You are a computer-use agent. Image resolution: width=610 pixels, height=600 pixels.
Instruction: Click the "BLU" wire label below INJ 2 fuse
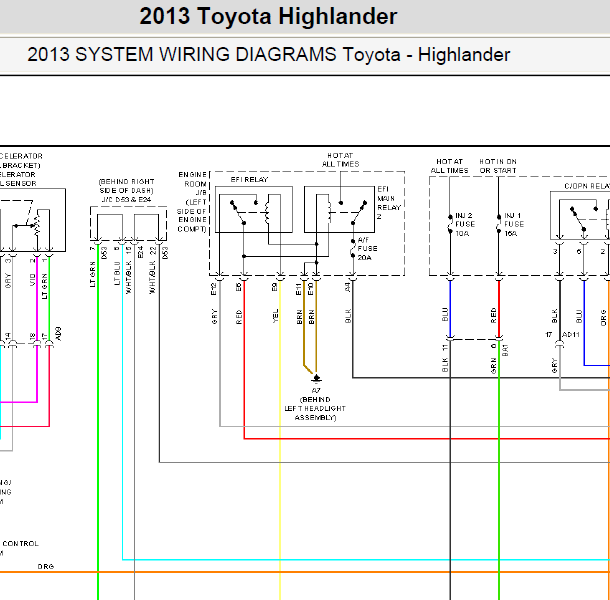coord(445,314)
